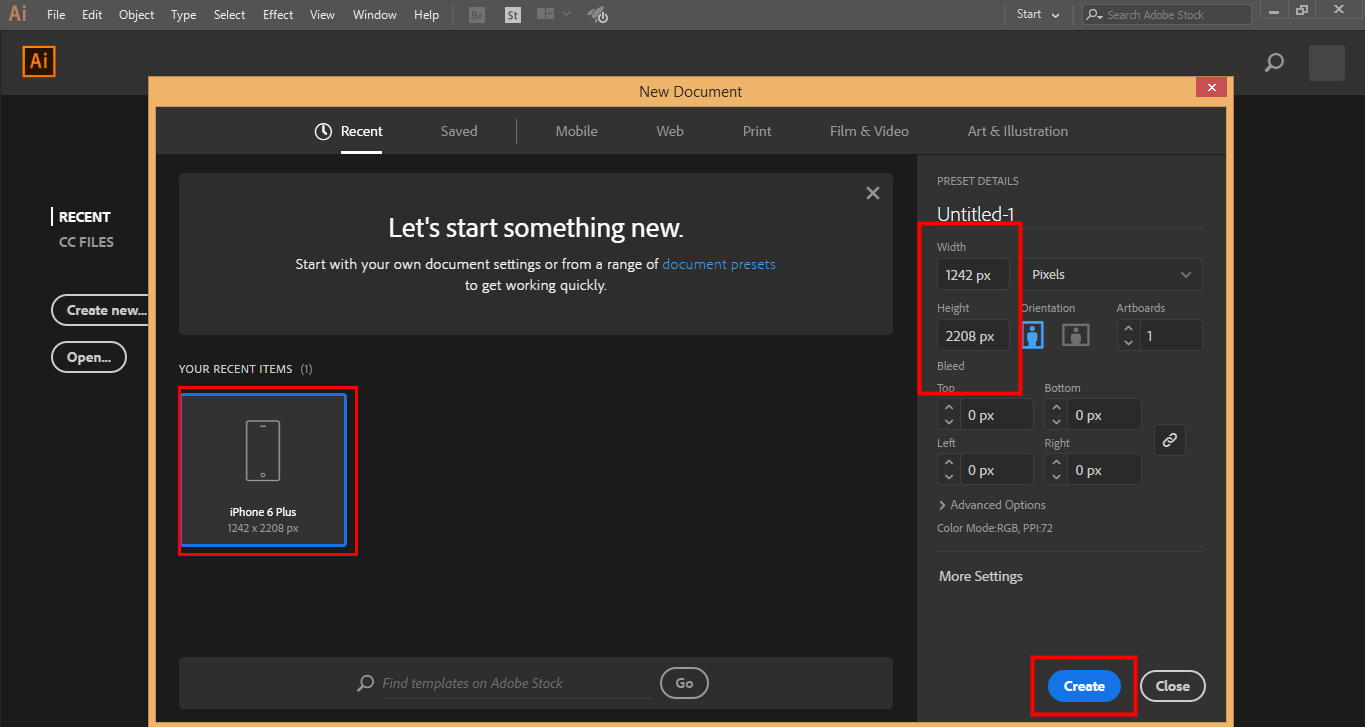Screen dimensions: 1365x727
Task: Click the chain icon linking bleed values
Action: click(x=1169, y=439)
